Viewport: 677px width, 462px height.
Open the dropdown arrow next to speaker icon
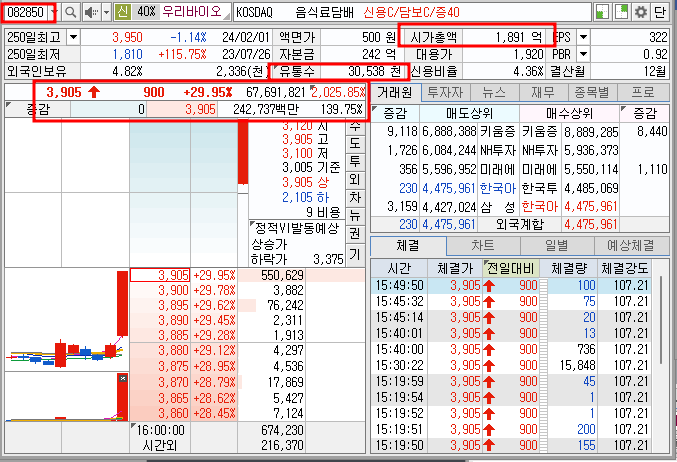point(107,12)
